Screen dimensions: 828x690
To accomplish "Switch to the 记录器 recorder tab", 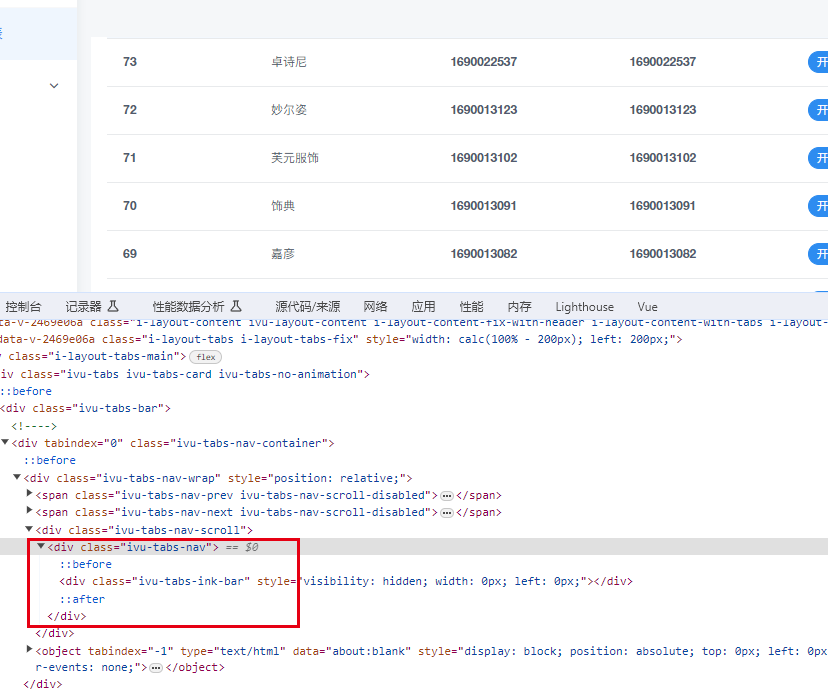I will click(83, 307).
